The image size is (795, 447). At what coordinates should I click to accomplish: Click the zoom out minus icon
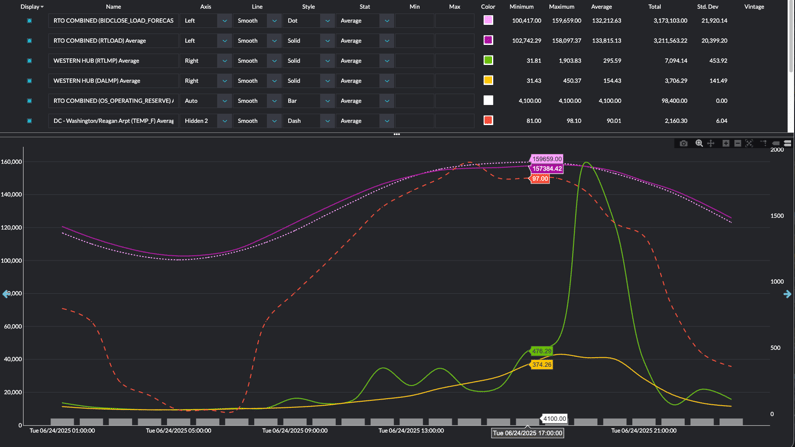point(738,143)
